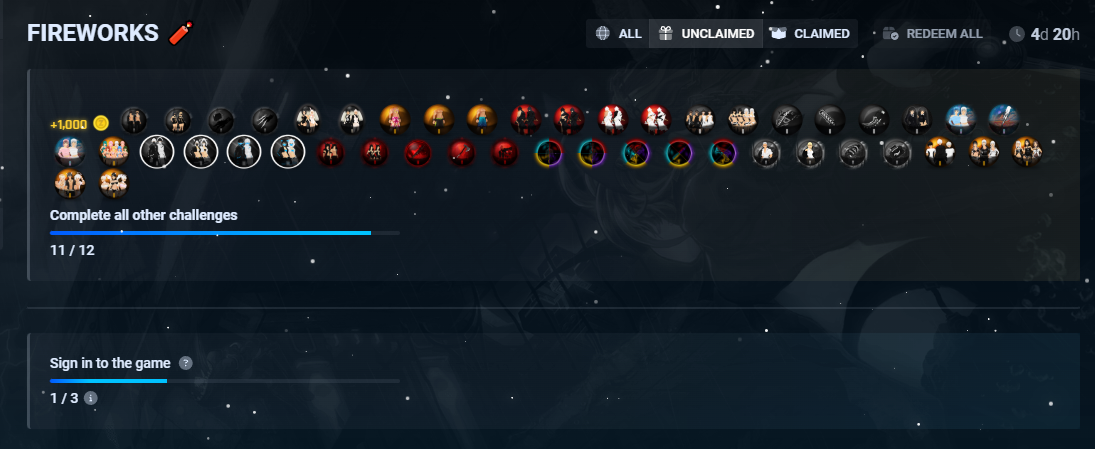This screenshot has width=1095, height=449.
Task: Click the info icon next to 1 / 3
Action: click(90, 398)
